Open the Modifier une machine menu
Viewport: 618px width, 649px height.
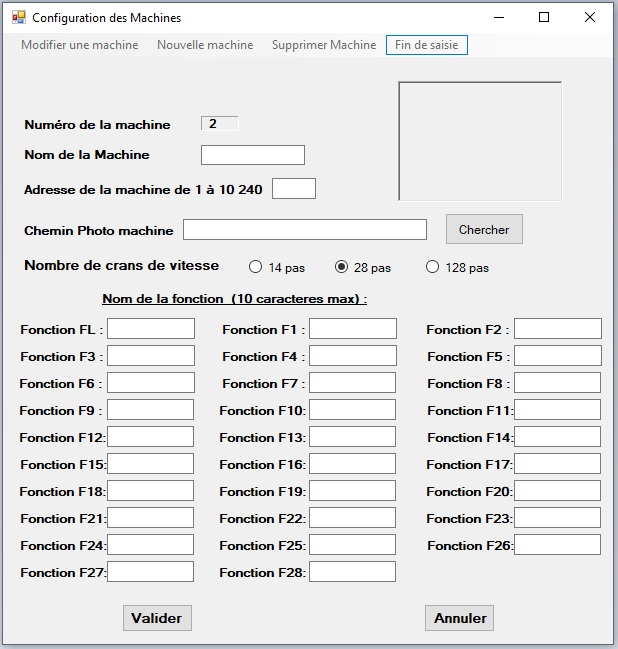pos(80,45)
